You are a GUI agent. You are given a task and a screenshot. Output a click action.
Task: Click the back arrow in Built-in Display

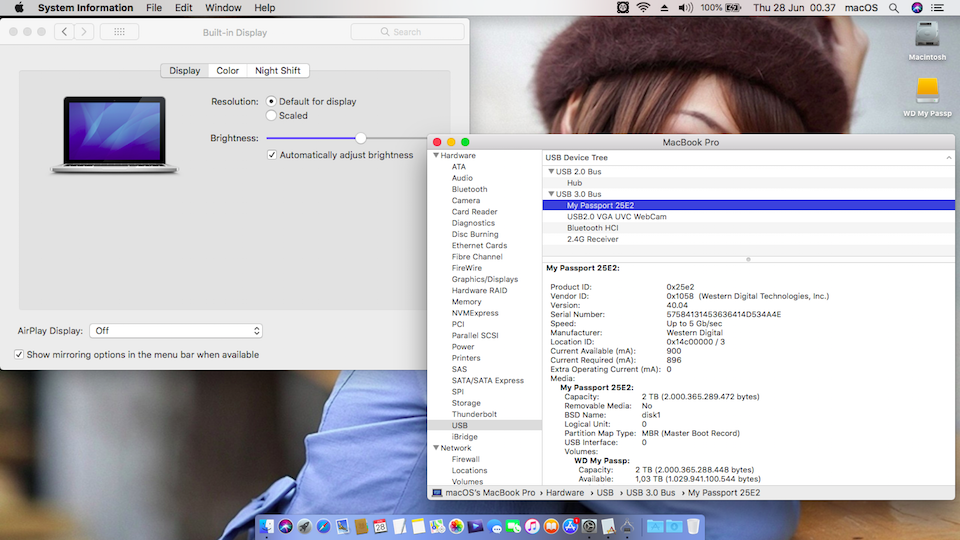pyautogui.click(x=65, y=32)
